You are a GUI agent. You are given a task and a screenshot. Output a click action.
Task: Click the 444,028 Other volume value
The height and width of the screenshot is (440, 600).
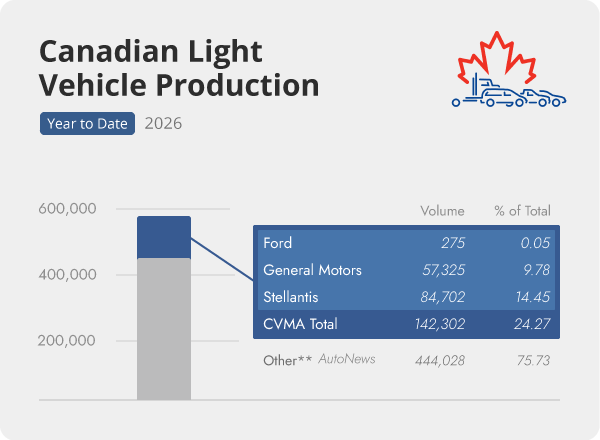point(440,360)
